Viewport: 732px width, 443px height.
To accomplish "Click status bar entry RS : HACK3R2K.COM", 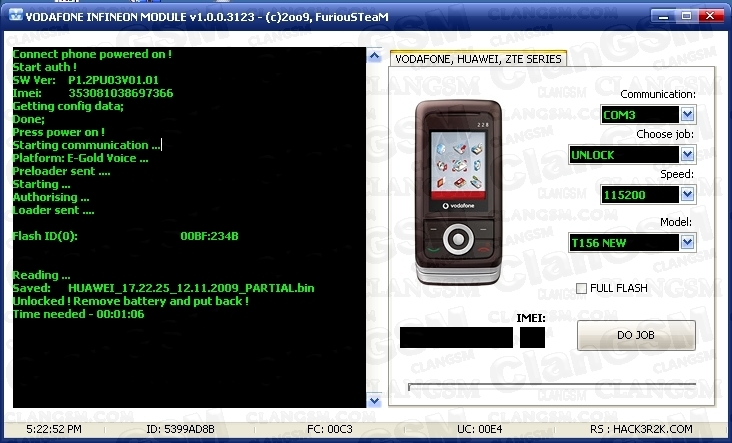I will click(x=641, y=429).
